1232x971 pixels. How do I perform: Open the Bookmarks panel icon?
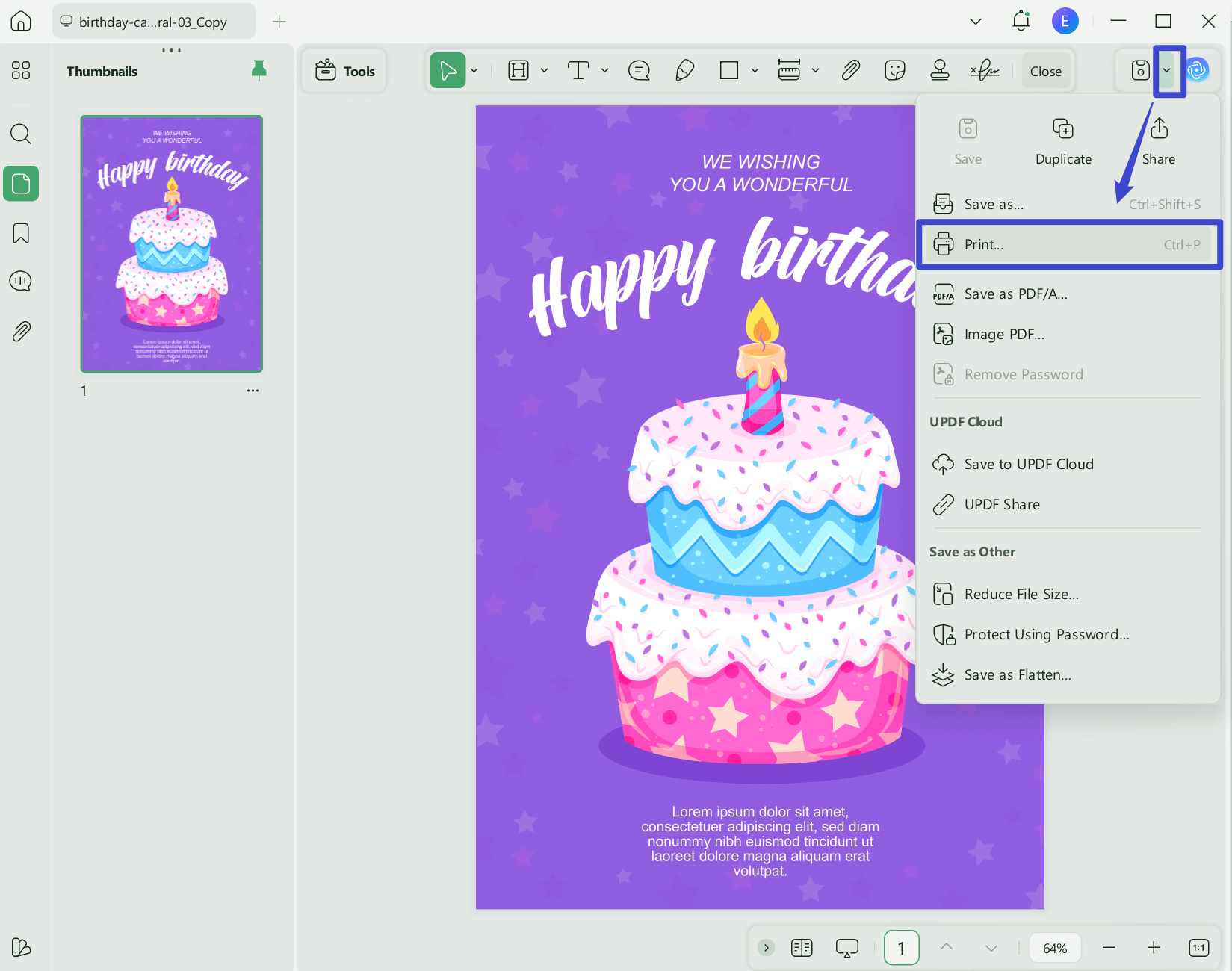(x=21, y=233)
